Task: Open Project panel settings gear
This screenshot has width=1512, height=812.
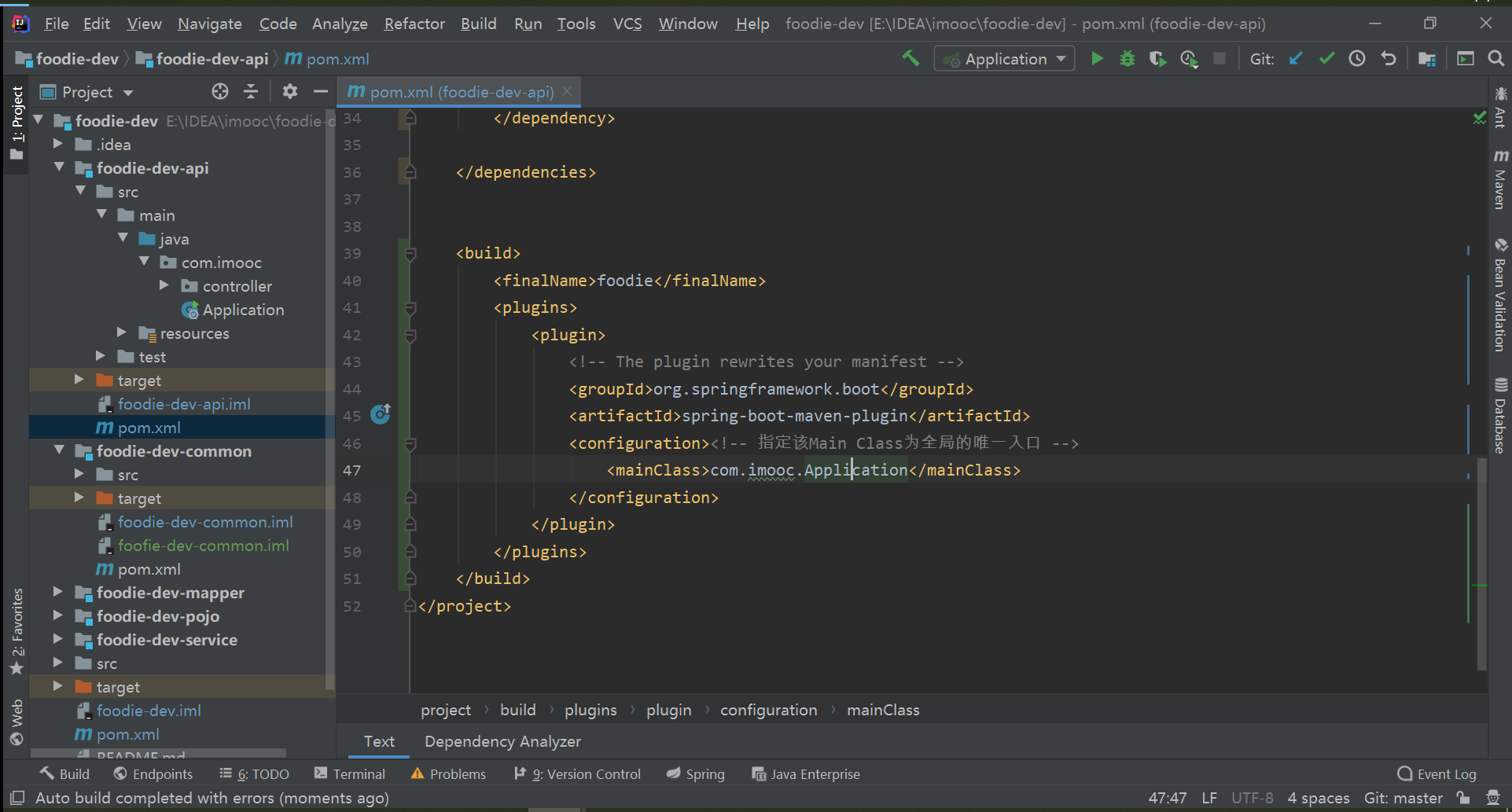Action: pos(290,92)
